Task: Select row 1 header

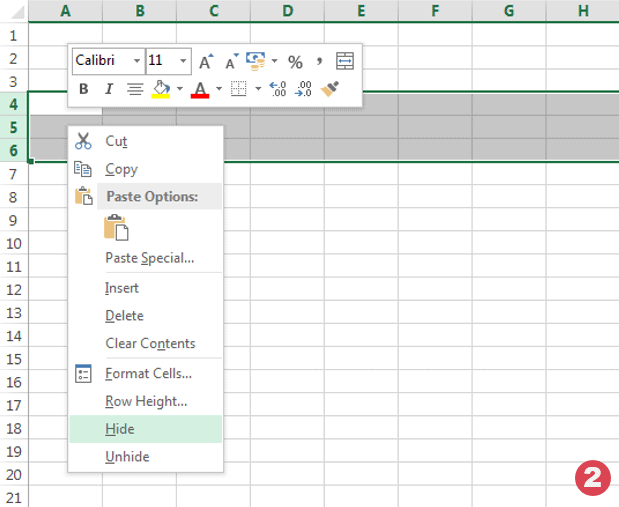Action: click(14, 36)
